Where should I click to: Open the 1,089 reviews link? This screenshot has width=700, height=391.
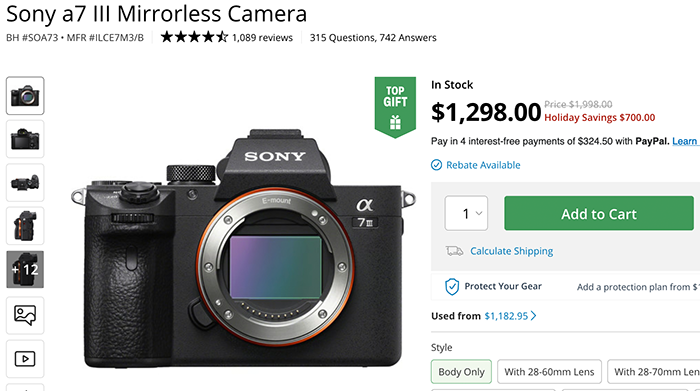262,37
